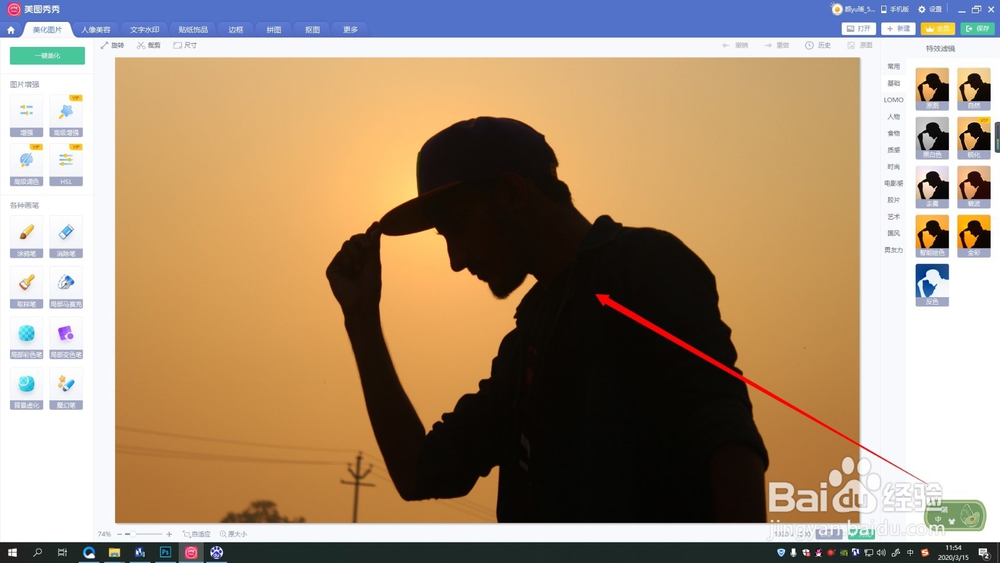Apply the 锐化 sharpen filter
The image size is (1000, 563).
click(x=974, y=138)
